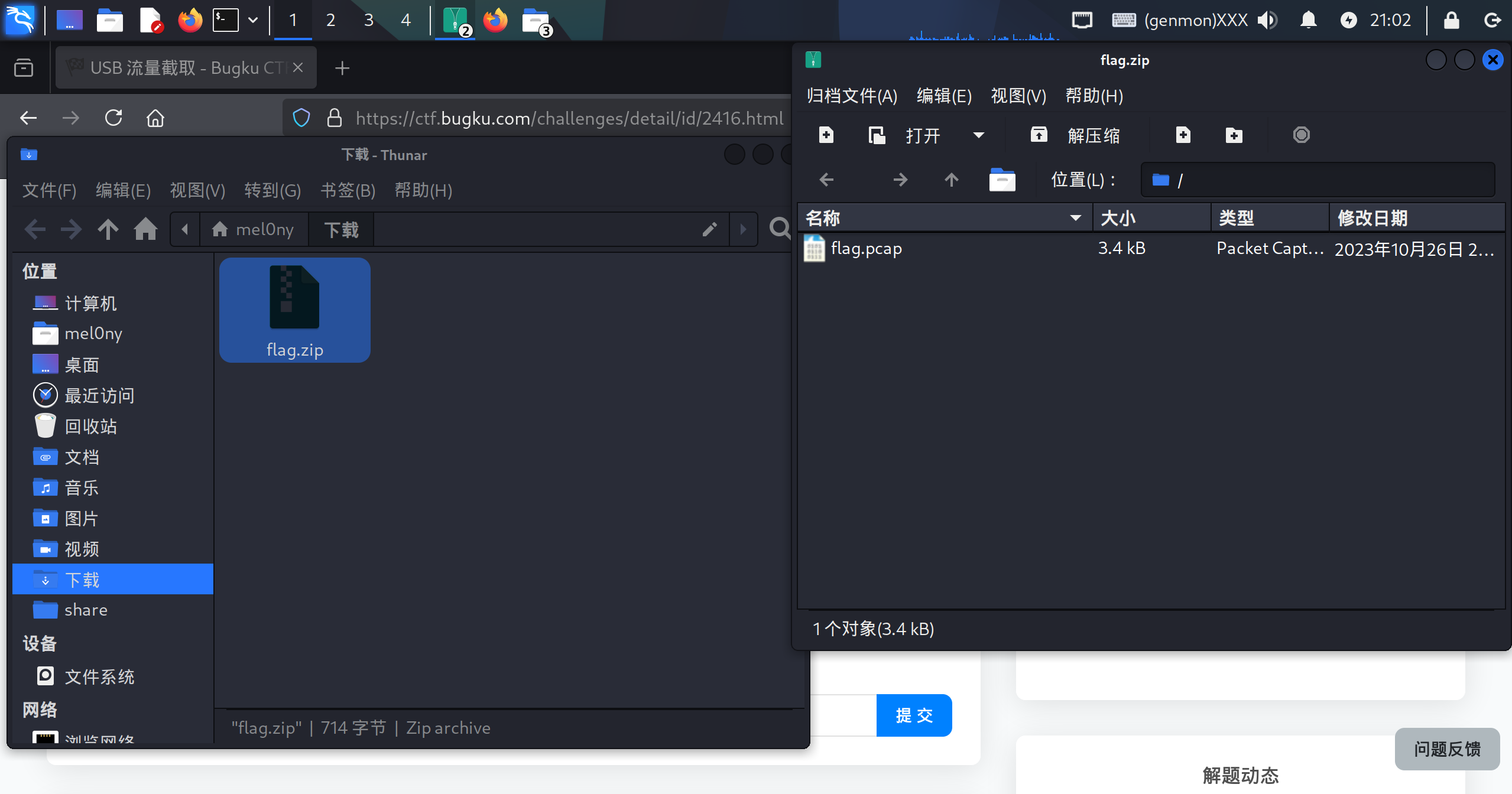Sort by the 大小 column header

tap(1151, 218)
